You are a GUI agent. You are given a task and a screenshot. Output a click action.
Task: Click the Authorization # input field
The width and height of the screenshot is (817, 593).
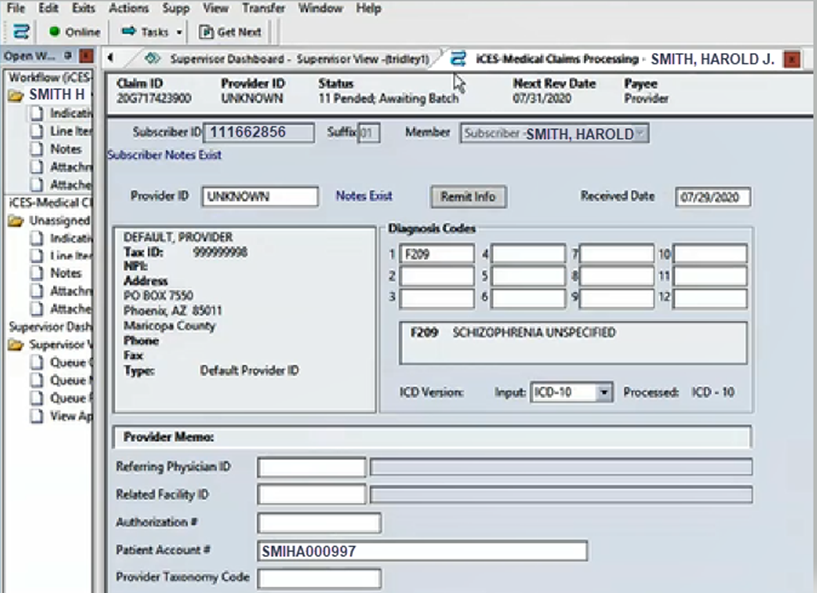click(319, 522)
